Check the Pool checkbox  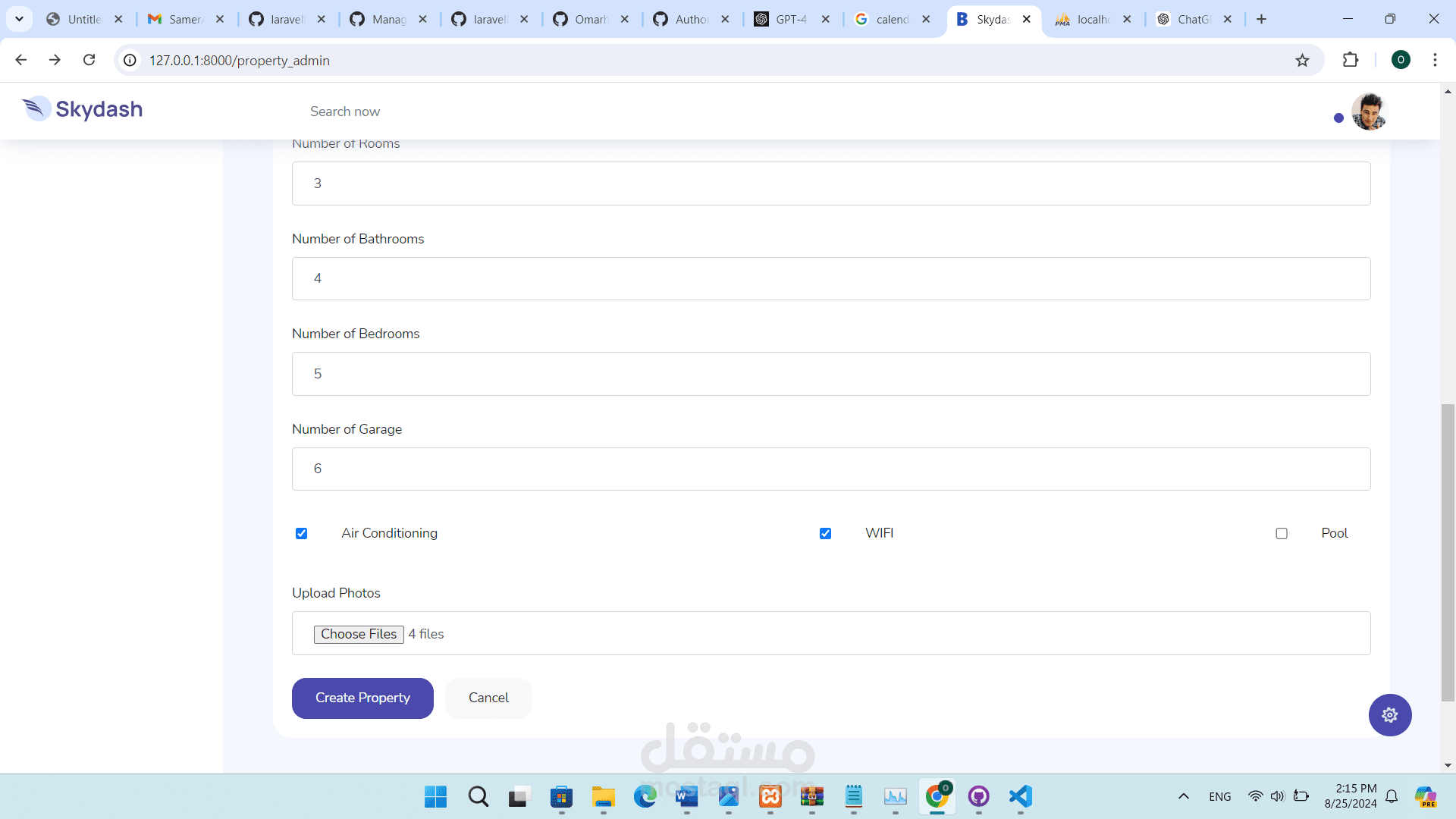(1282, 533)
